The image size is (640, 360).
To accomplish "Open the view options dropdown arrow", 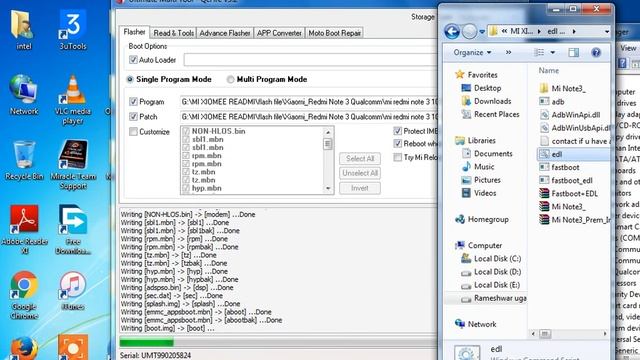I will pos(553,52).
